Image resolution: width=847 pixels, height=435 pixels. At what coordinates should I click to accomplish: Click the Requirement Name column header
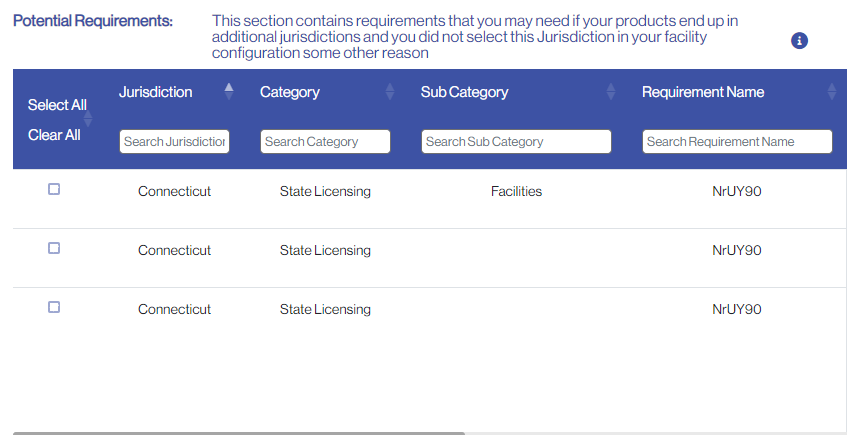click(703, 92)
